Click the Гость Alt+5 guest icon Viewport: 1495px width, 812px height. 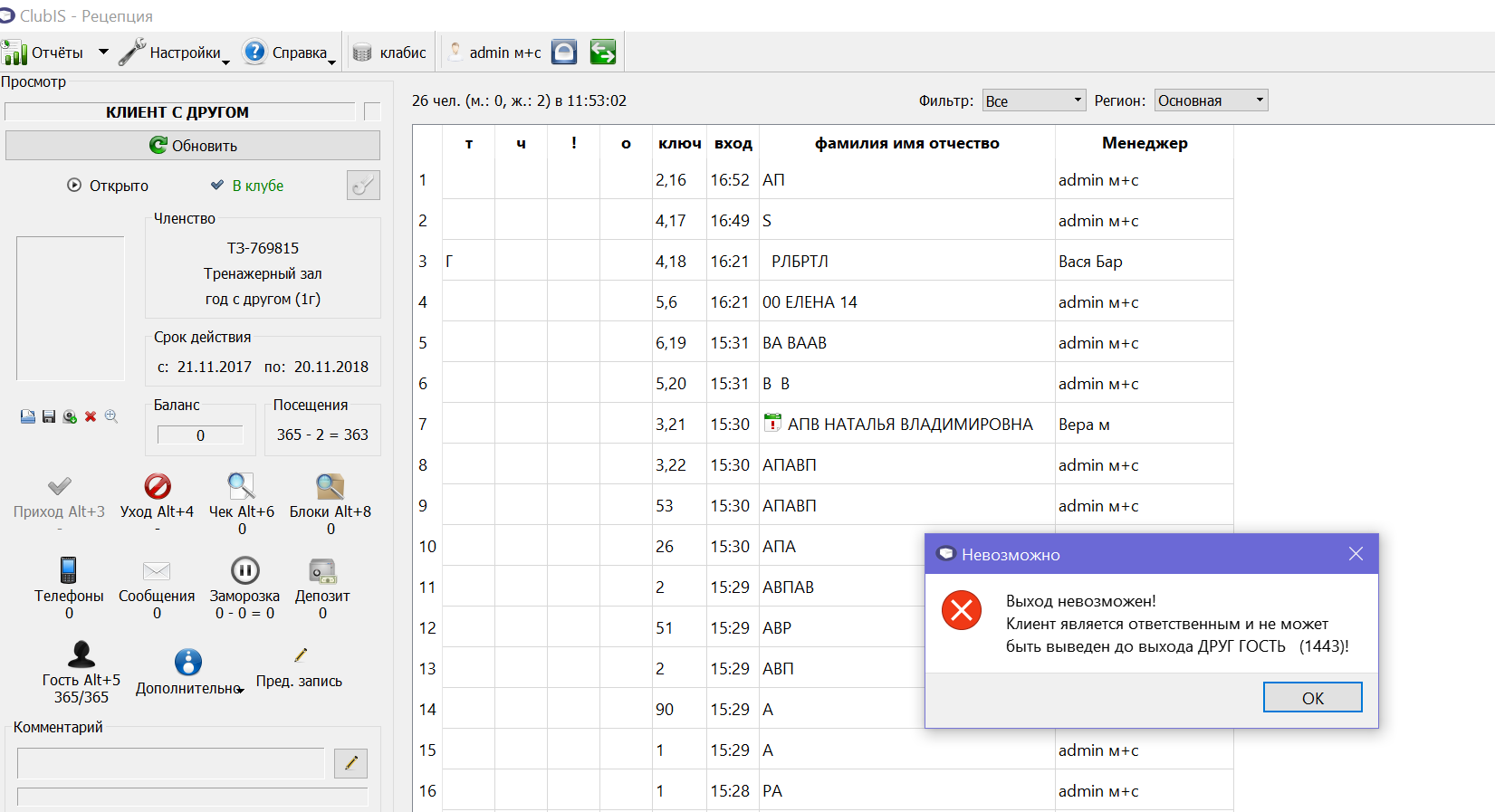click(81, 654)
